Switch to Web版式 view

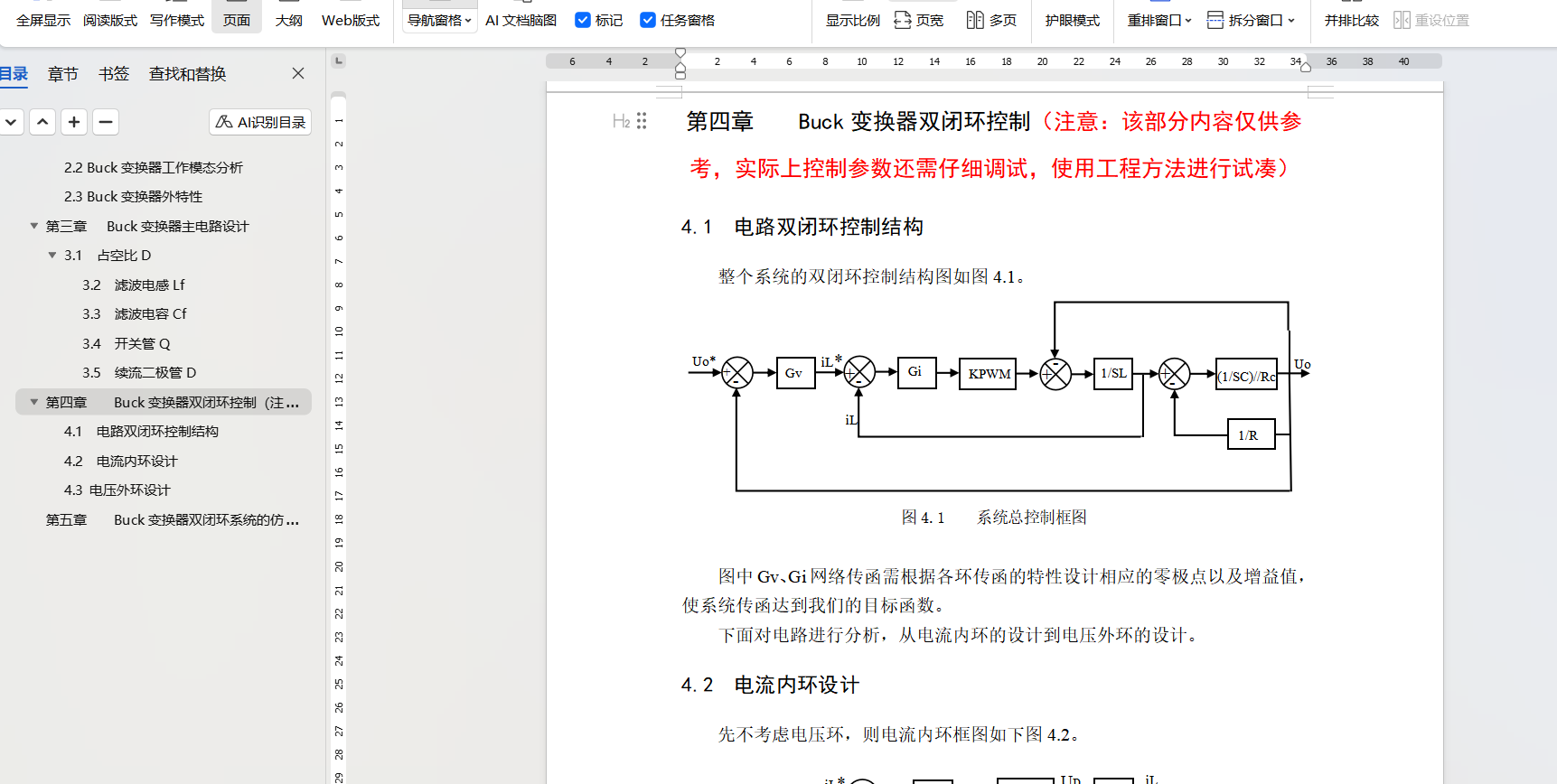351,20
